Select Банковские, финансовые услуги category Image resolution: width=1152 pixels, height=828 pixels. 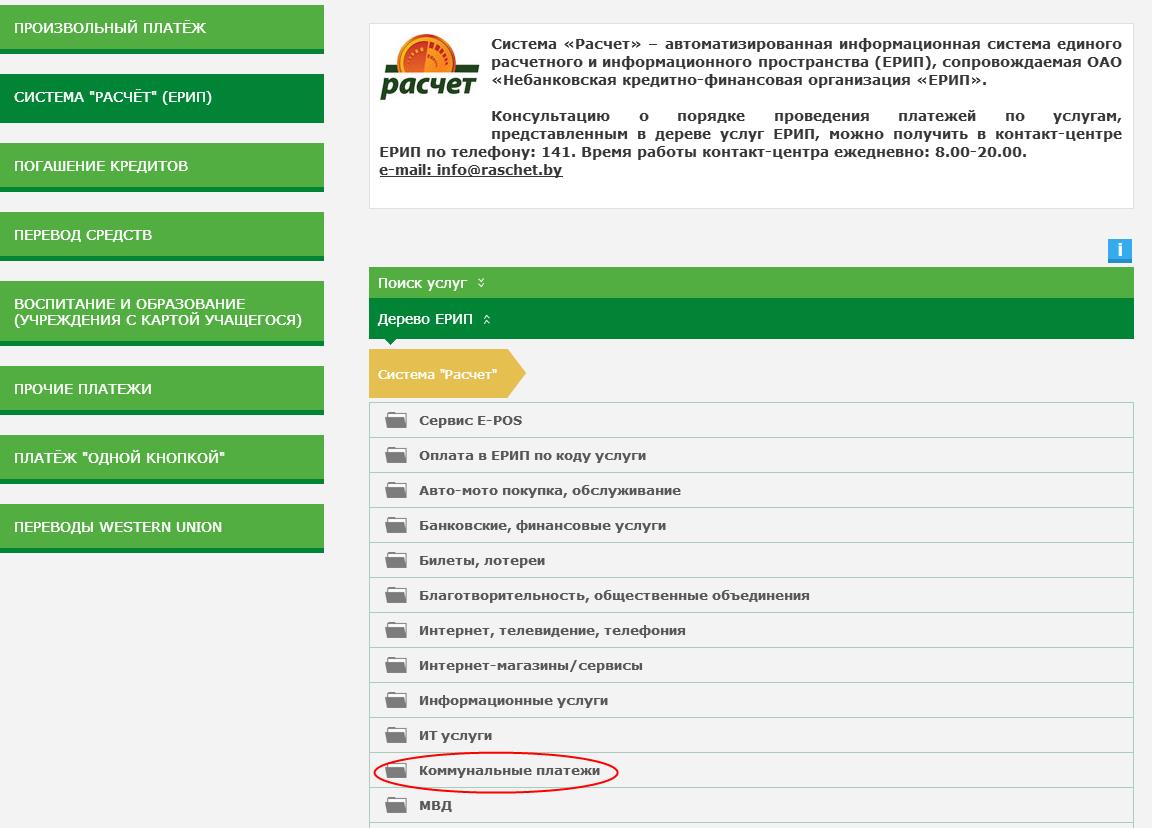[751, 525]
